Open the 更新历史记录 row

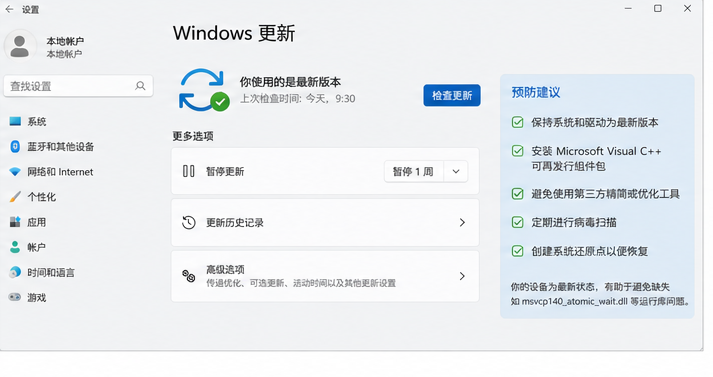325,222
